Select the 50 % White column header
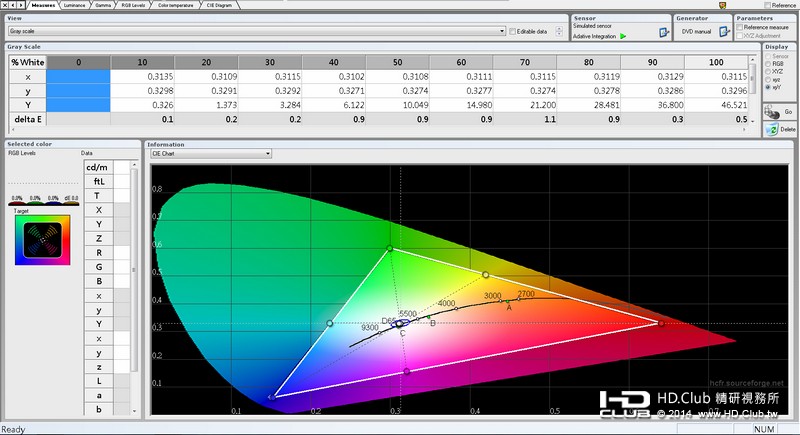 [400, 62]
